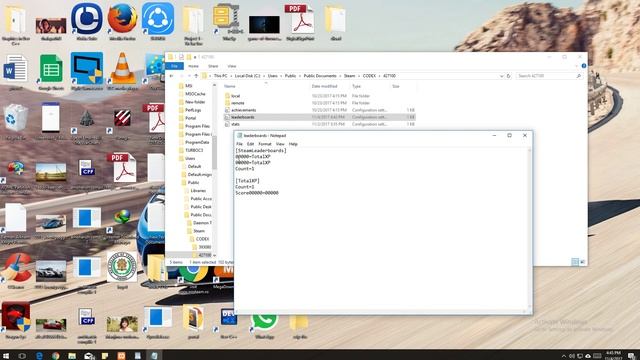This screenshot has height=360, width=640.
Task: Select the CODEX folder in the navigation tree
Action: (x=202, y=239)
